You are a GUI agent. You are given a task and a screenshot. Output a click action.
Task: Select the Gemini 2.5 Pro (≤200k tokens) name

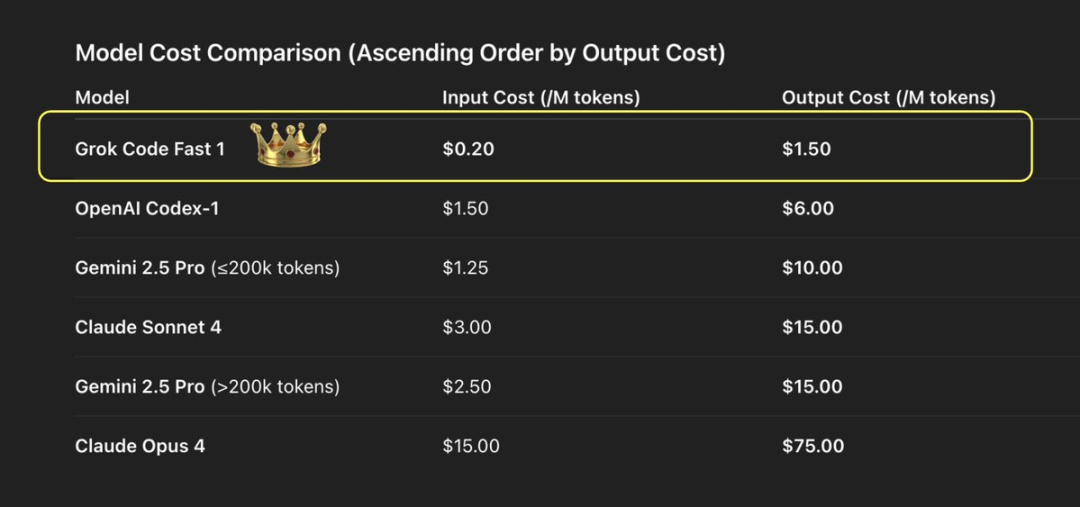207,268
